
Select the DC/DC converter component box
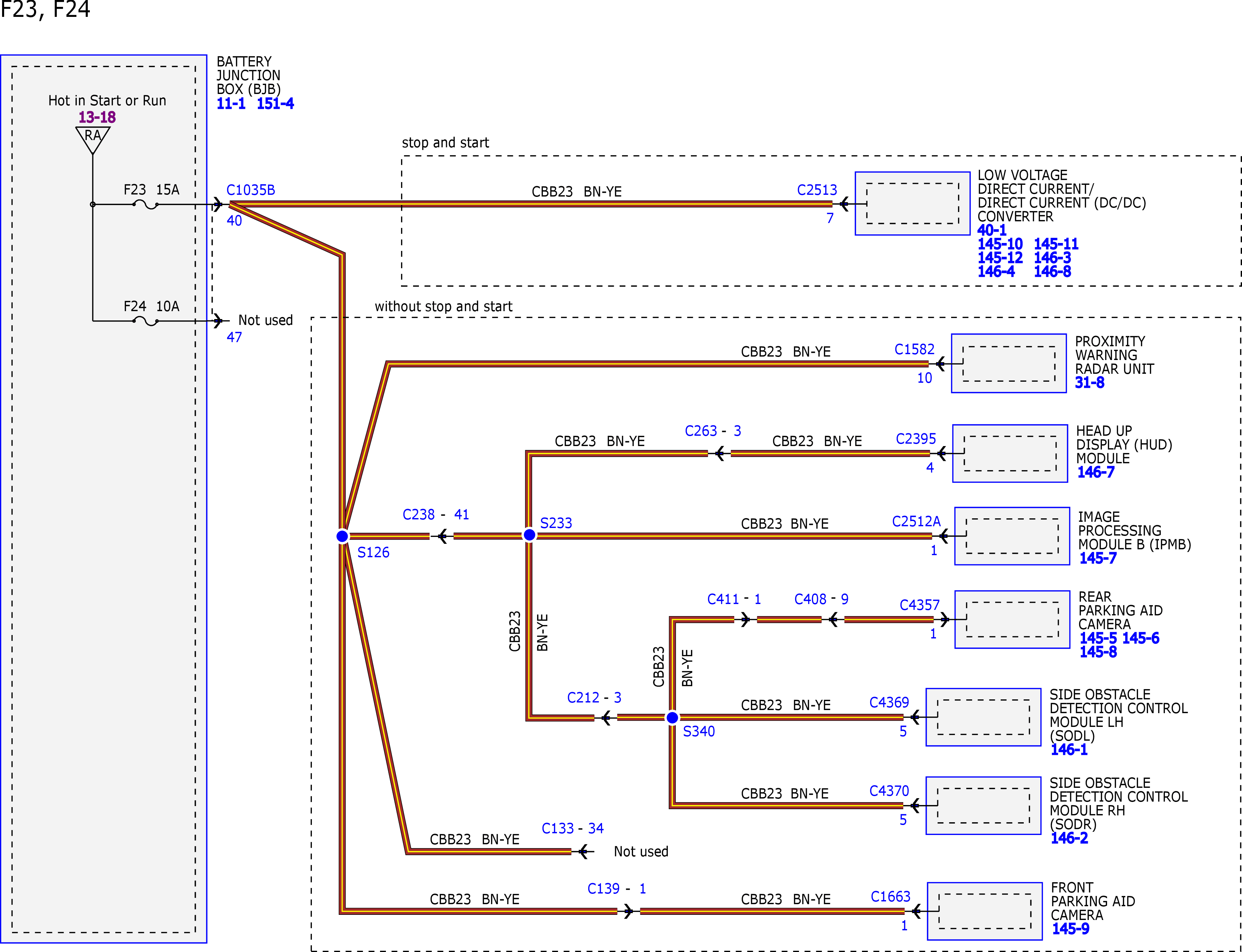click(x=913, y=203)
